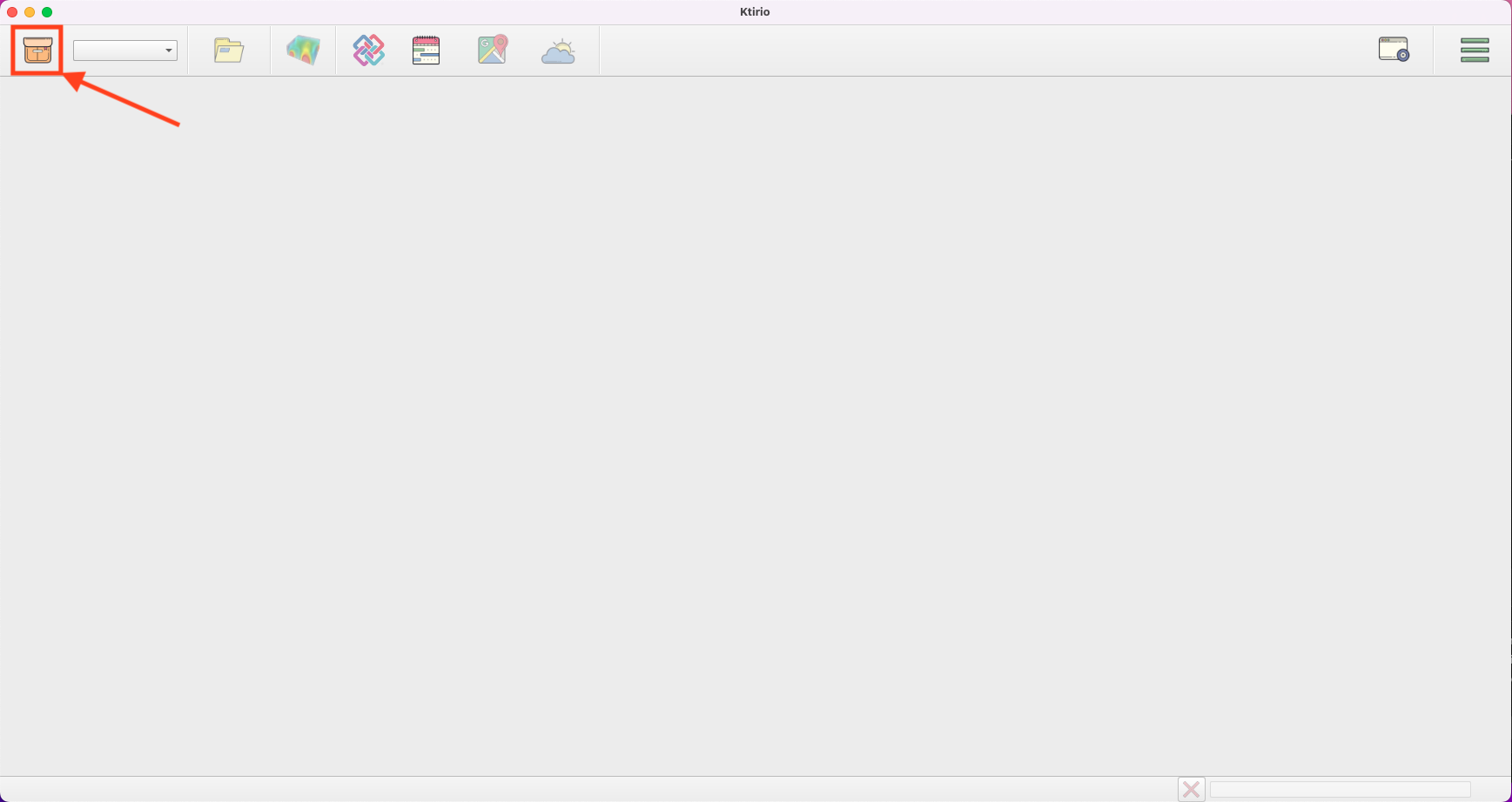Screen dimensions: 1512x802
Task: Open a project with the folder icon
Action: point(228,50)
